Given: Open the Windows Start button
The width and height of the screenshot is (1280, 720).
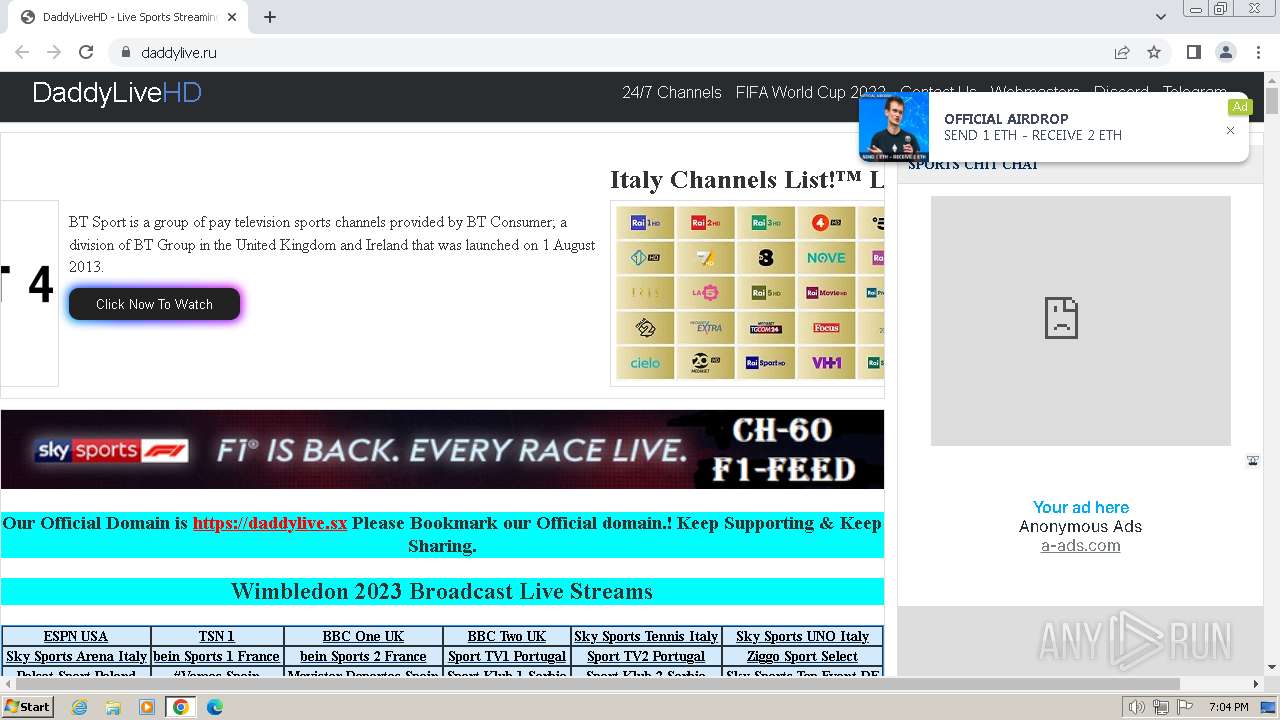Looking at the screenshot, I should pyautogui.click(x=27, y=706).
